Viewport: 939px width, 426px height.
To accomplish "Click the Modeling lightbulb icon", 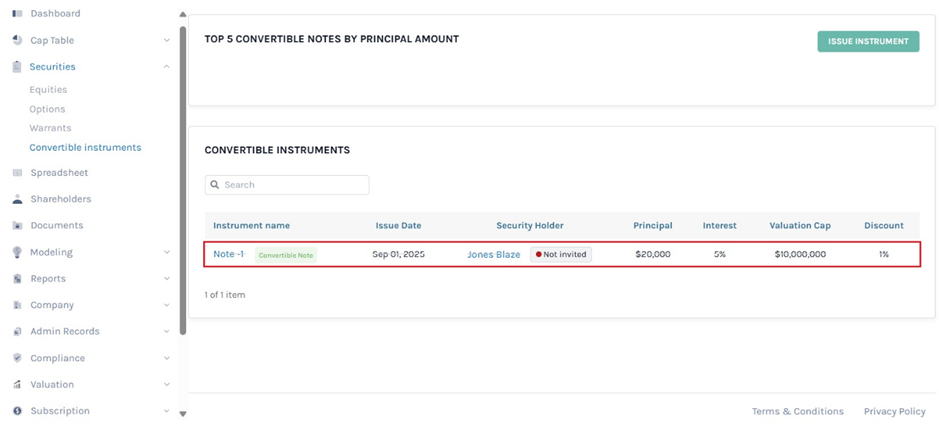I will [17, 253].
